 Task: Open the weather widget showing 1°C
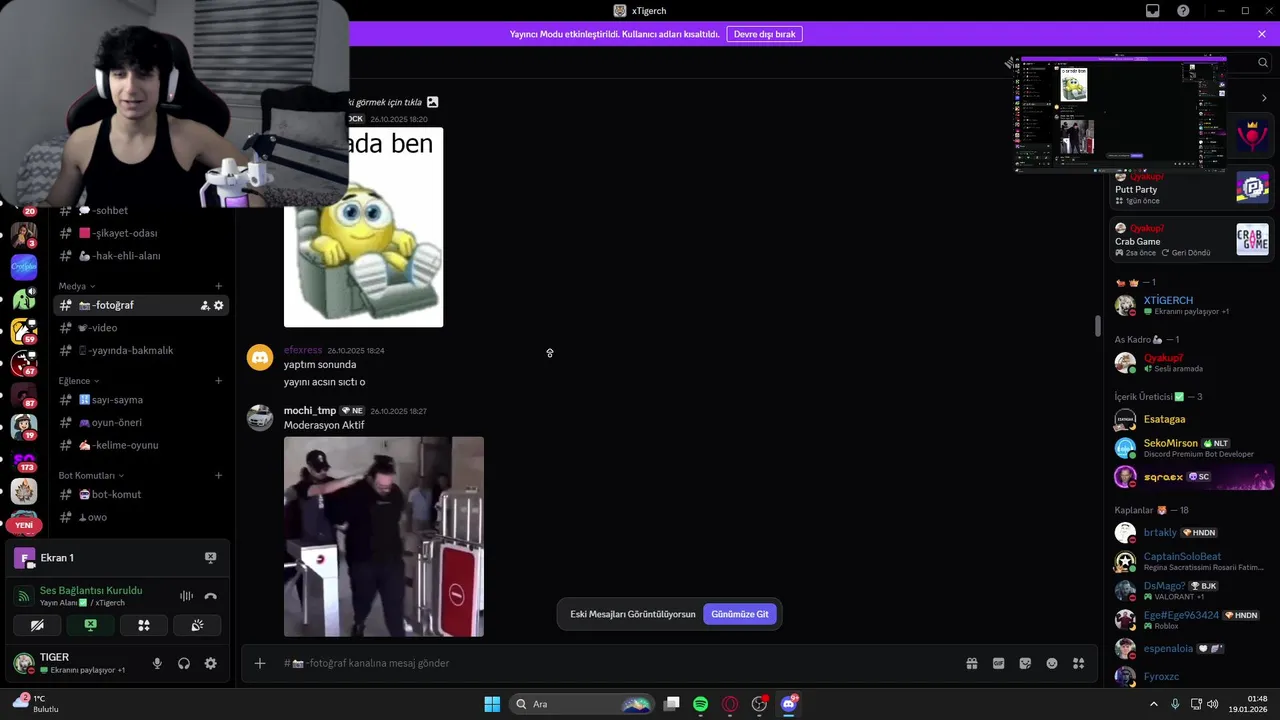coord(36,704)
